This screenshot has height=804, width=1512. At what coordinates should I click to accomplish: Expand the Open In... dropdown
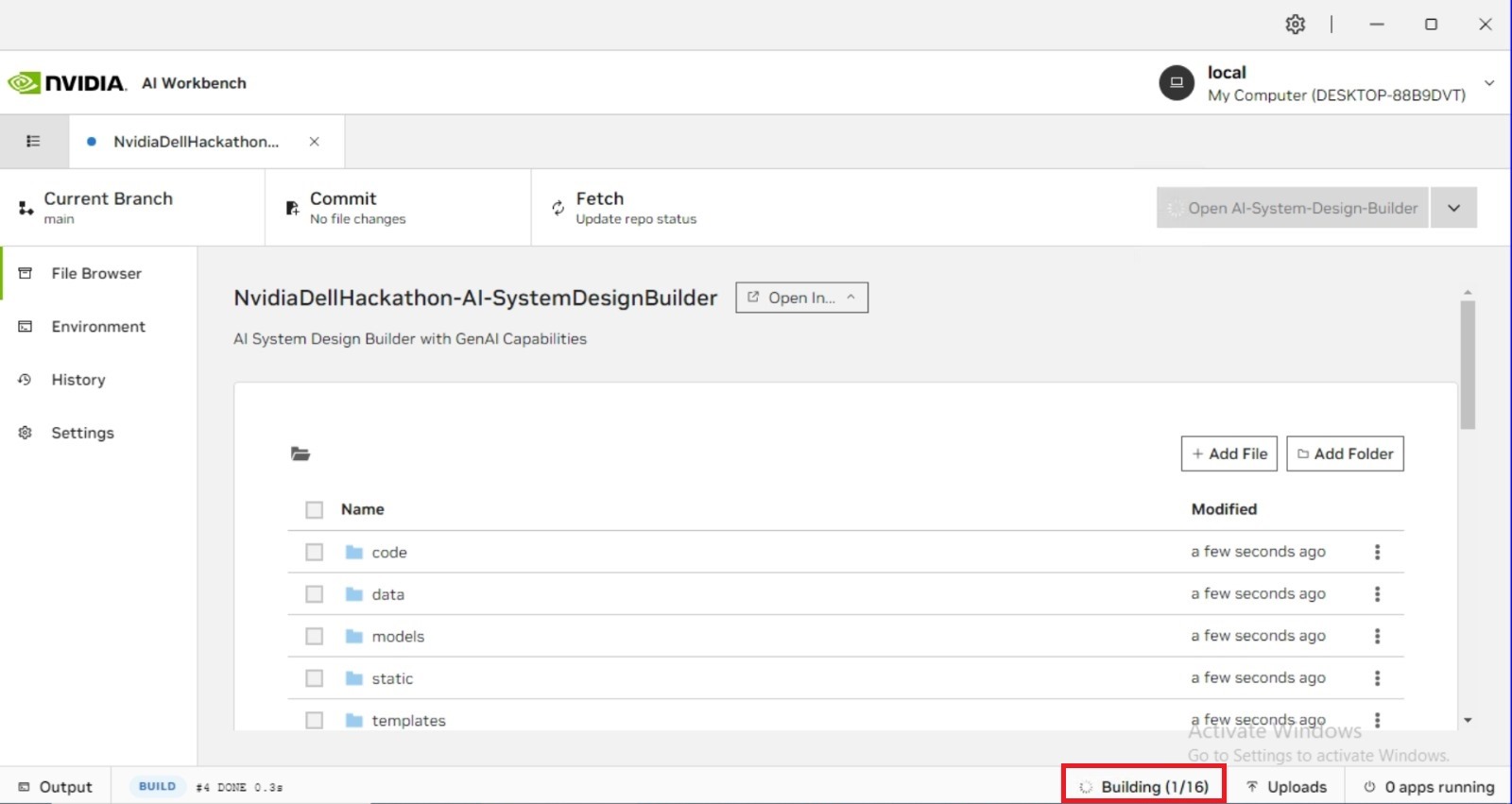801,298
